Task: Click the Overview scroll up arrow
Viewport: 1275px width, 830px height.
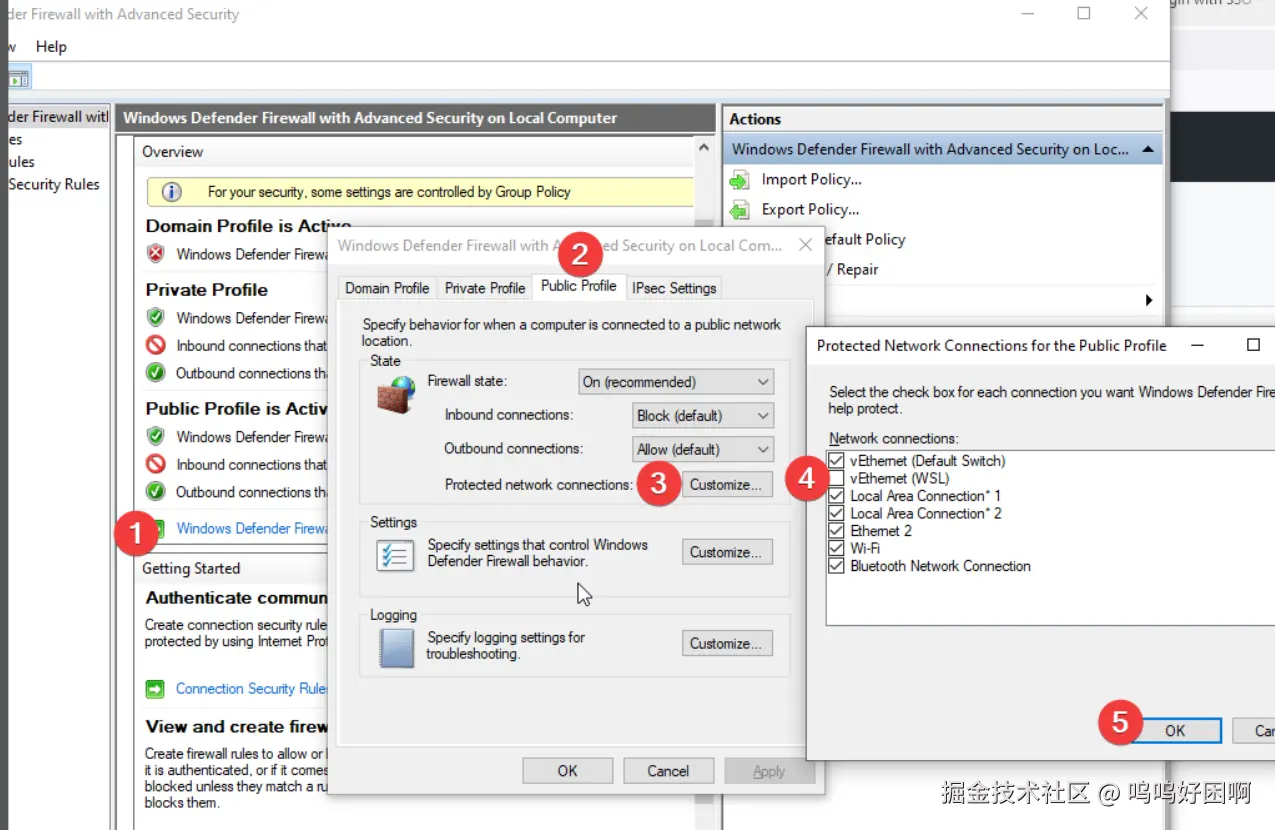Action: [705, 148]
